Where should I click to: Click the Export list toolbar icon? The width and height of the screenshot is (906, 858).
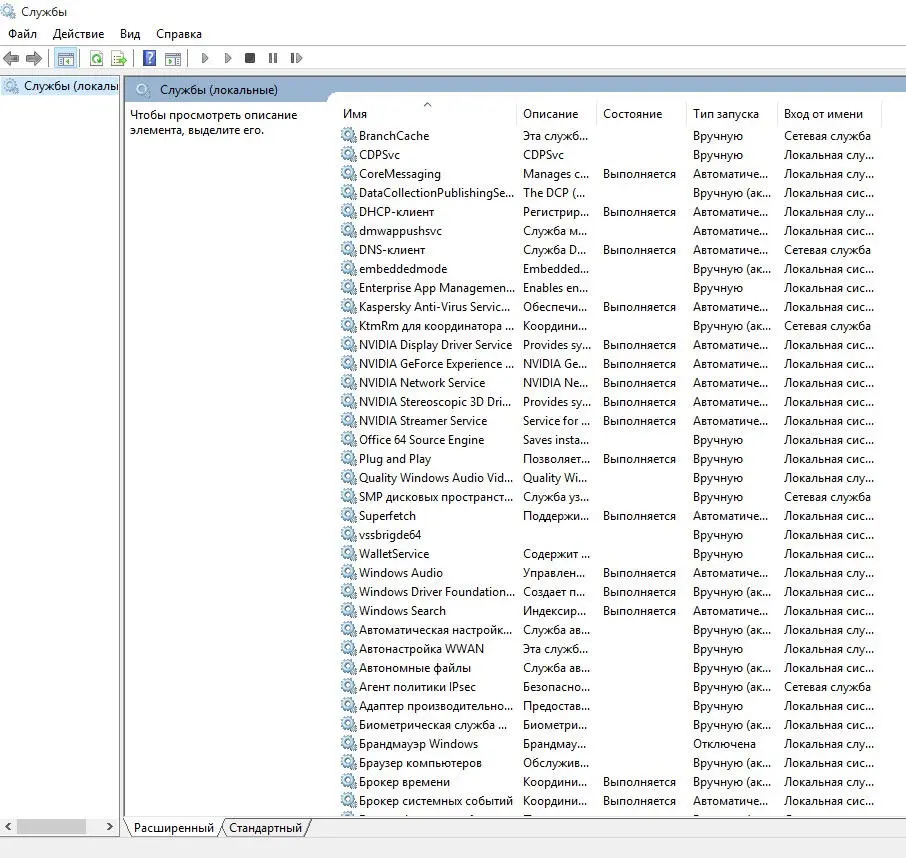(x=119, y=58)
